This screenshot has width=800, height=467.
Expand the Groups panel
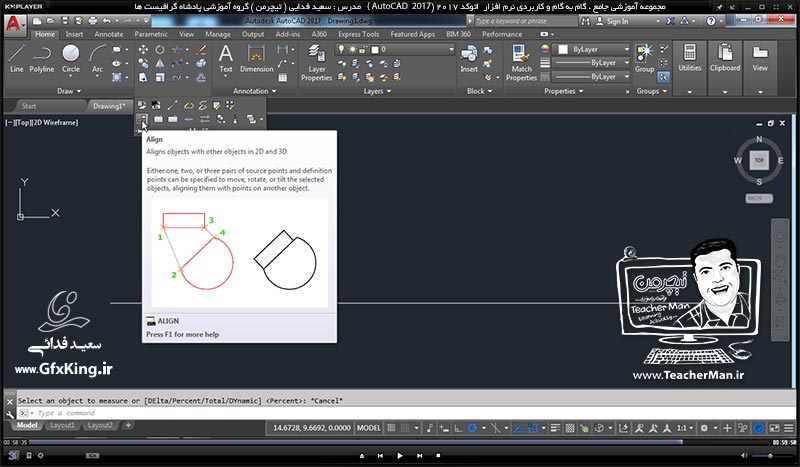652,91
